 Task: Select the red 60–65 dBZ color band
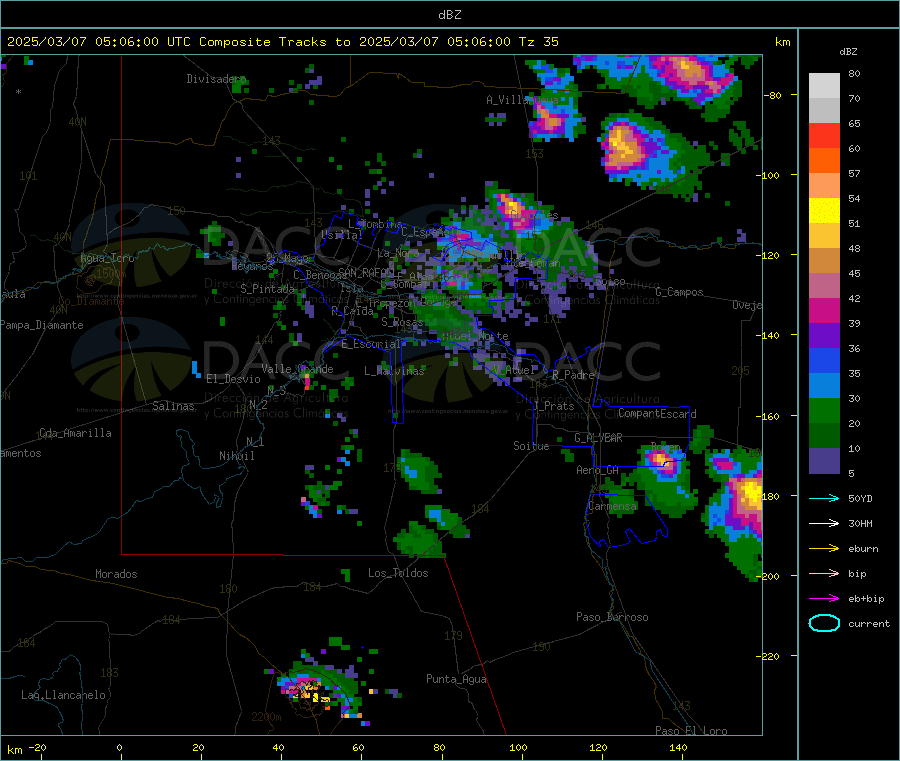tap(824, 135)
